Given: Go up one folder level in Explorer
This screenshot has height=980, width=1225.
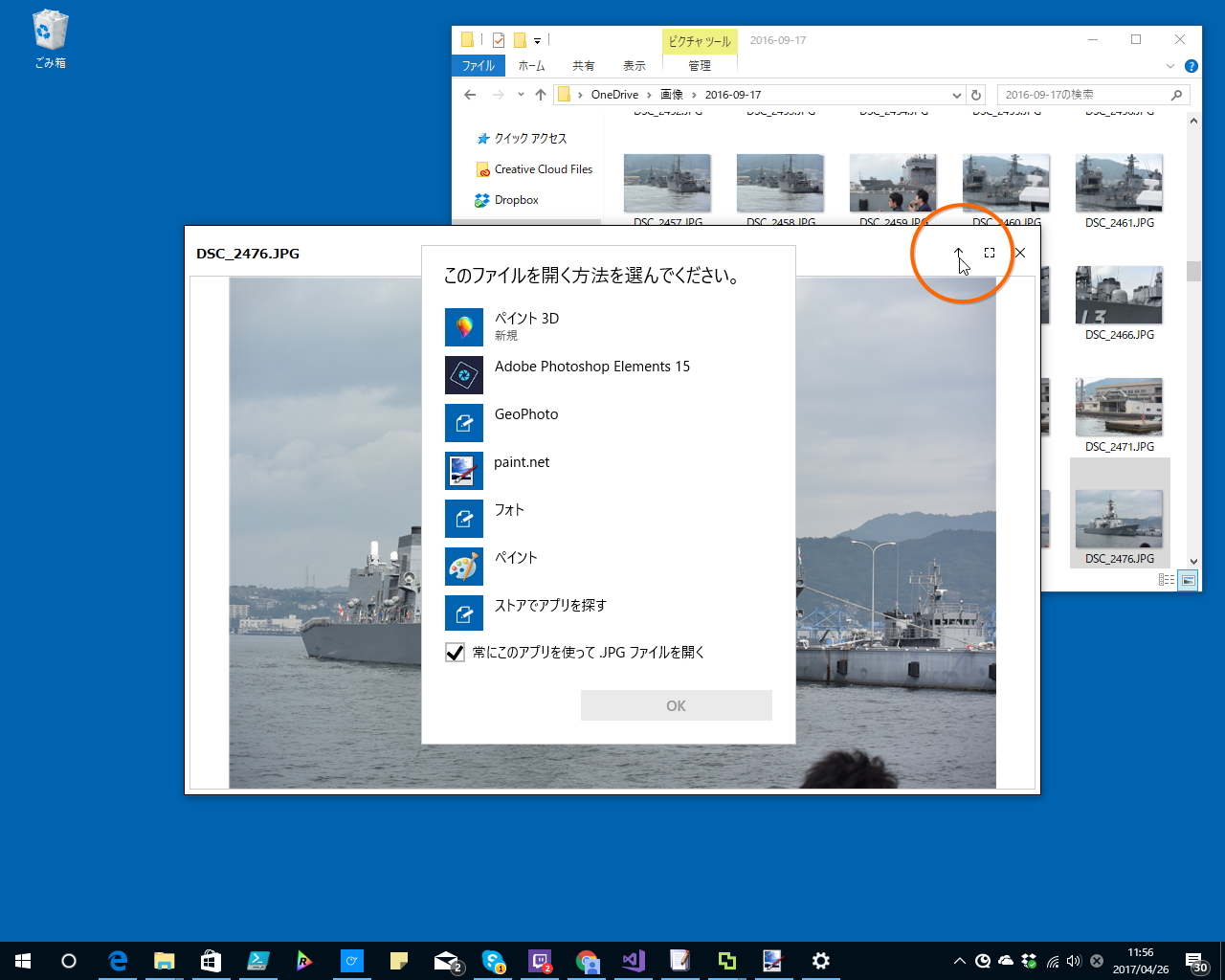Looking at the screenshot, I should coord(541,95).
